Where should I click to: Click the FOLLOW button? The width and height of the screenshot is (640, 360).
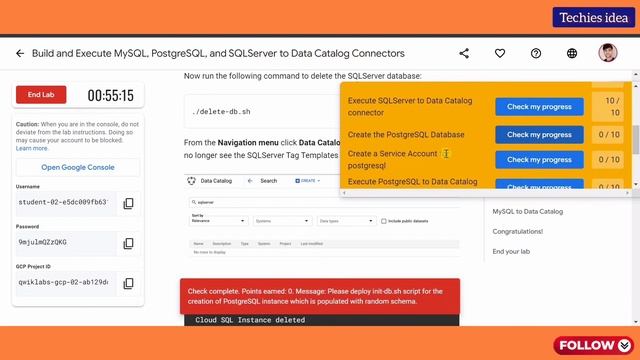point(593,345)
